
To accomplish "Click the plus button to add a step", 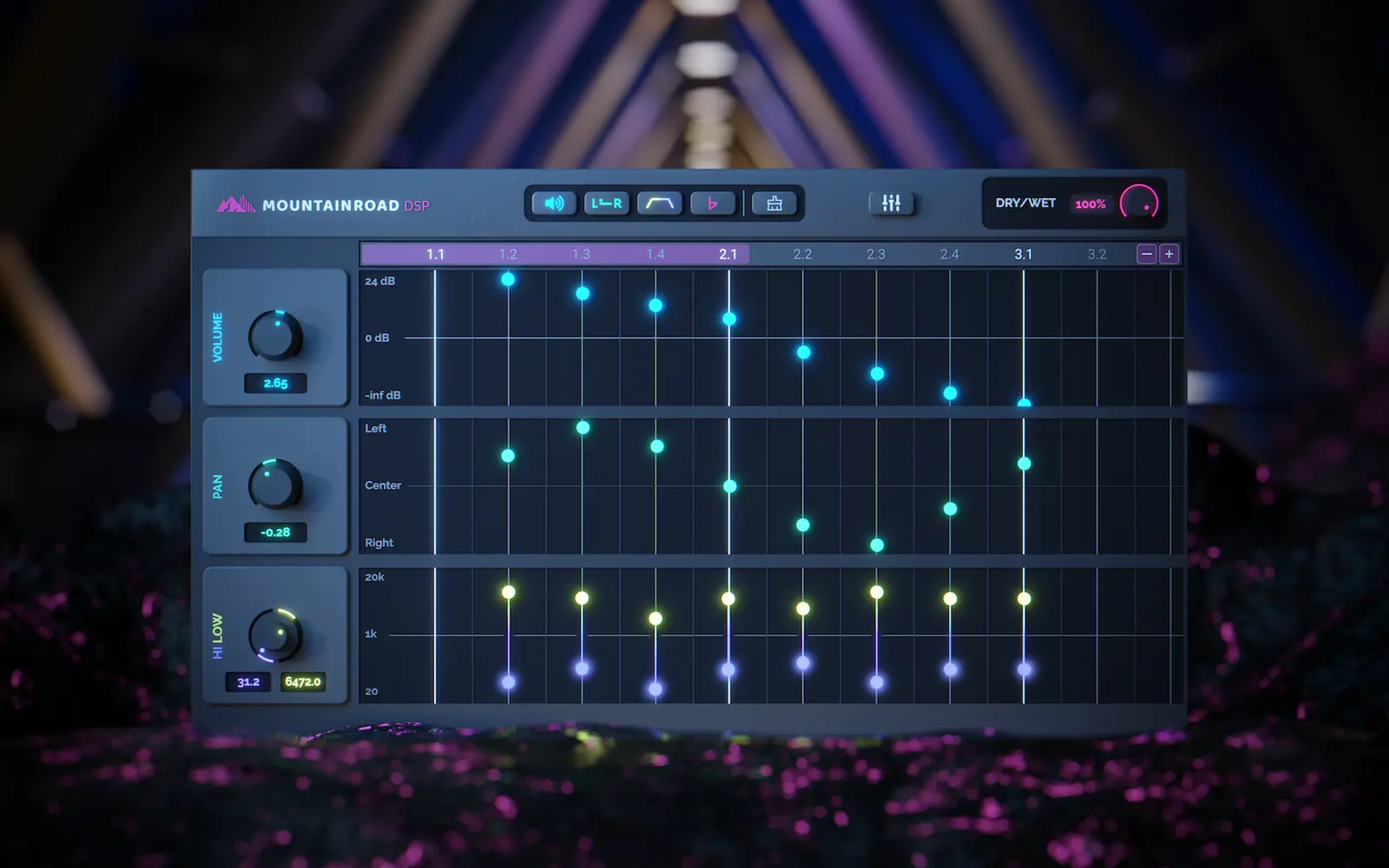I will (1169, 253).
